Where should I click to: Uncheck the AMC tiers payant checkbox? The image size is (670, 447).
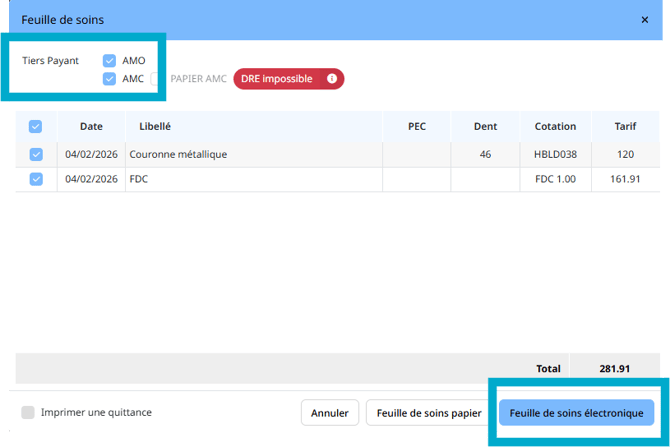110,79
